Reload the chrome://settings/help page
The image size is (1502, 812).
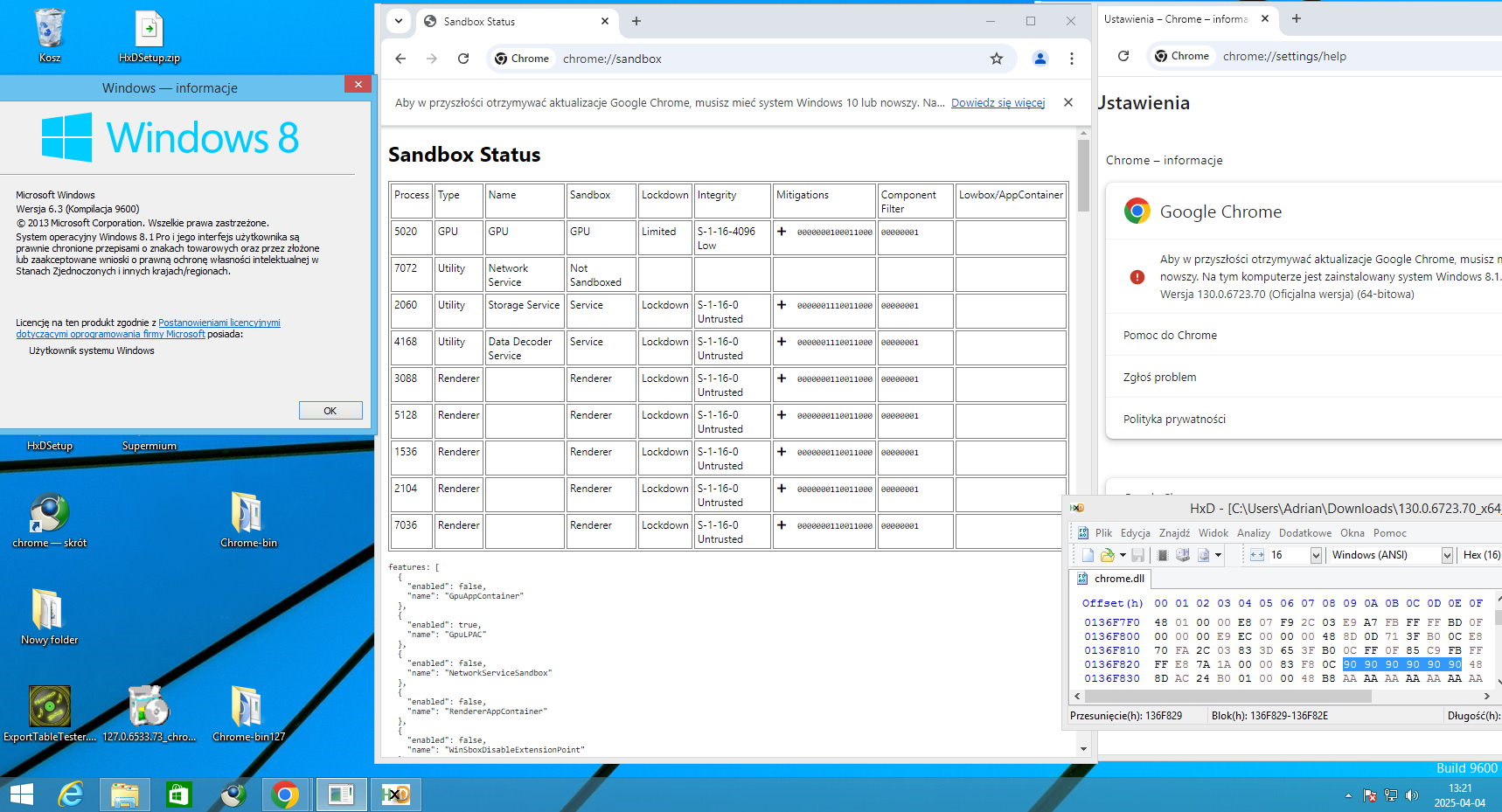tap(1123, 56)
